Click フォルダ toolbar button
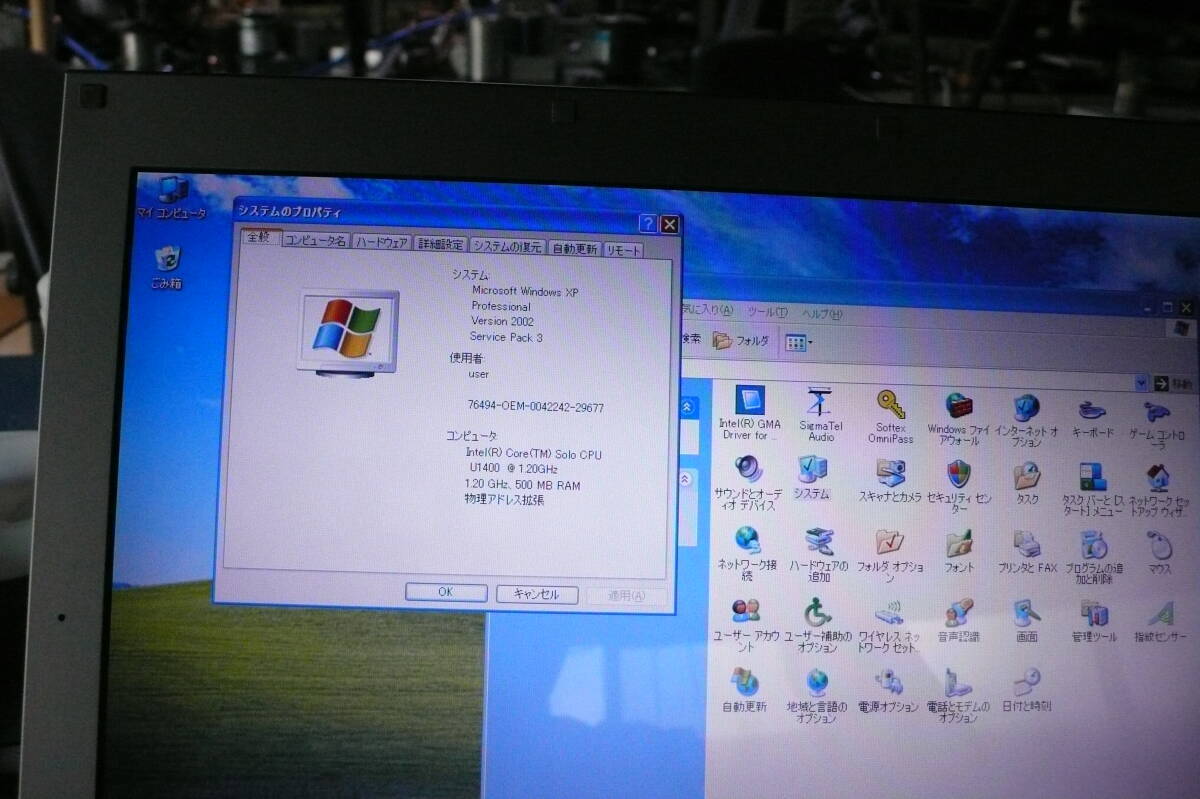This screenshot has width=1200, height=799. point(741,341)
